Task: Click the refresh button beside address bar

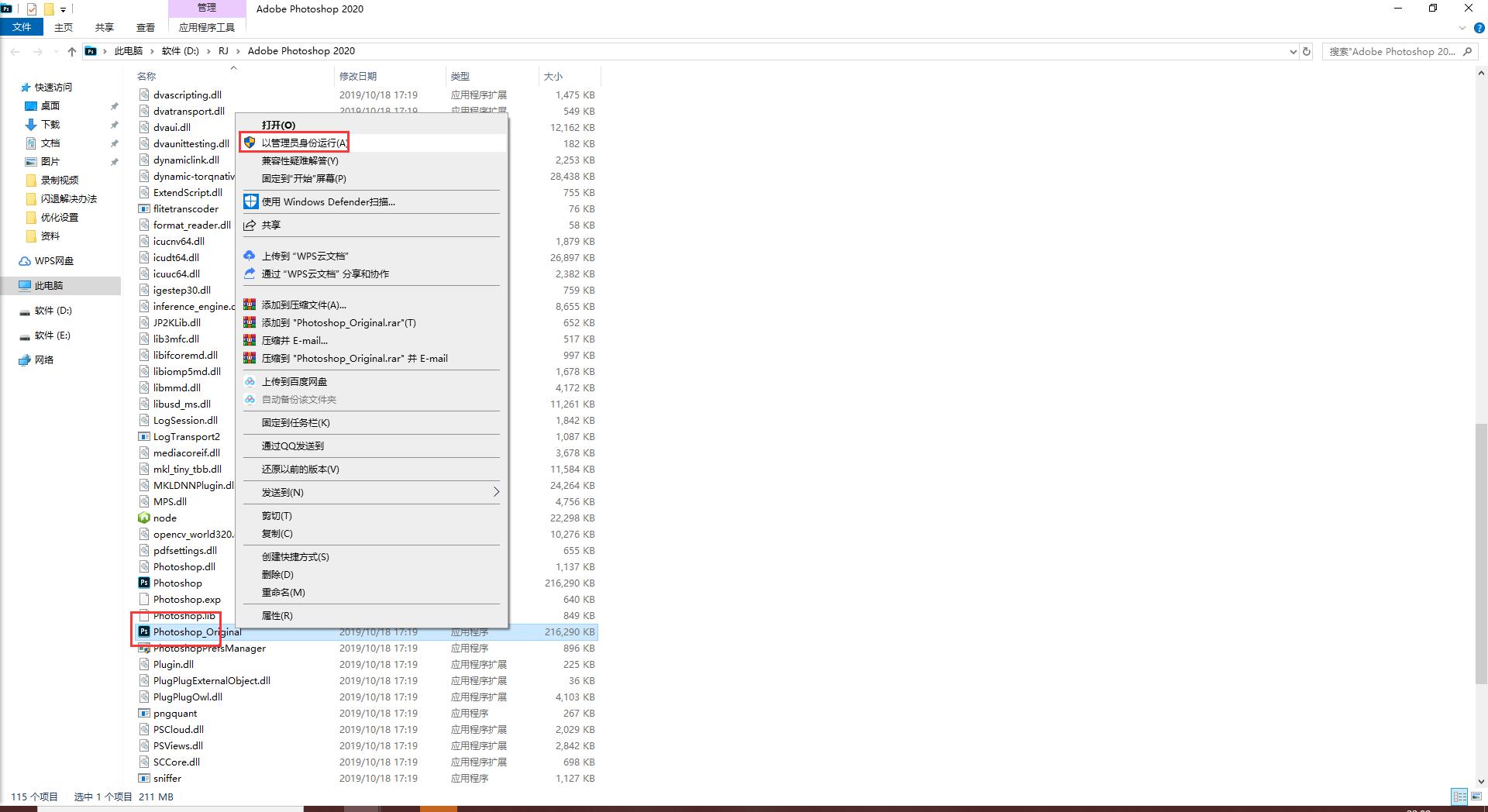Action: pos(1307,52)
